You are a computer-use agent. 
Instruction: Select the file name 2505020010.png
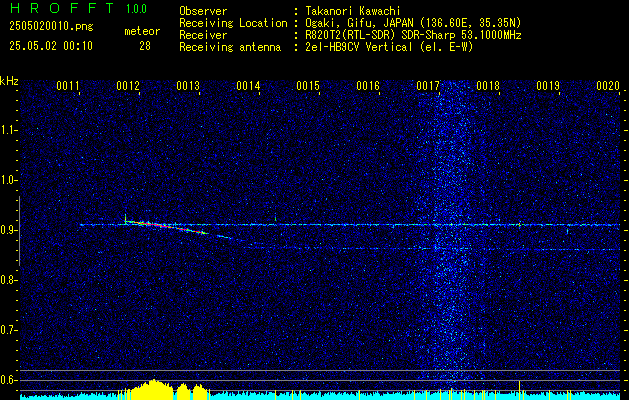coord(51,27)
